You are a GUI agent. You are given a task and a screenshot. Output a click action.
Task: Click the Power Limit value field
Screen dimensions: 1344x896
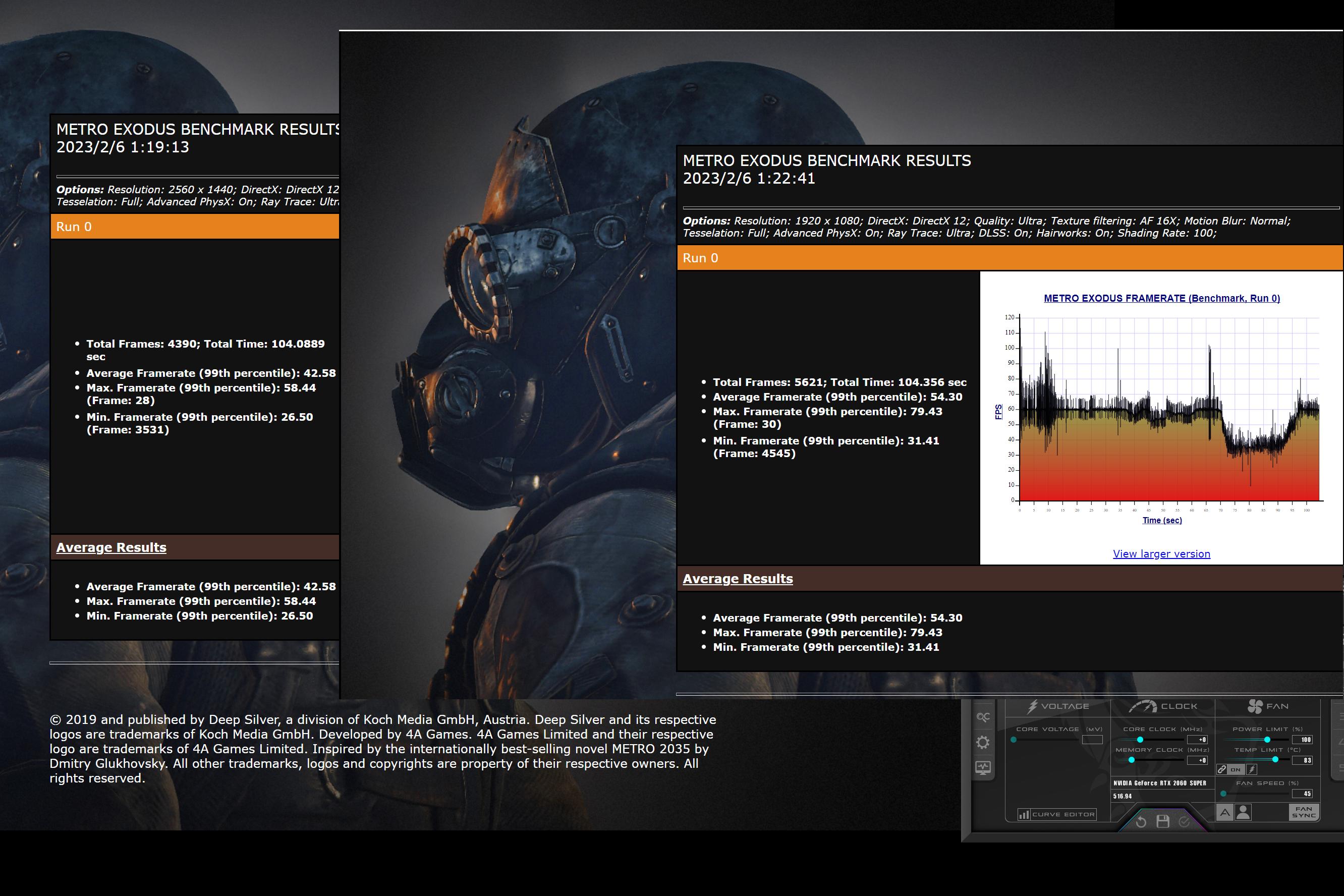tap(1302, 740)
